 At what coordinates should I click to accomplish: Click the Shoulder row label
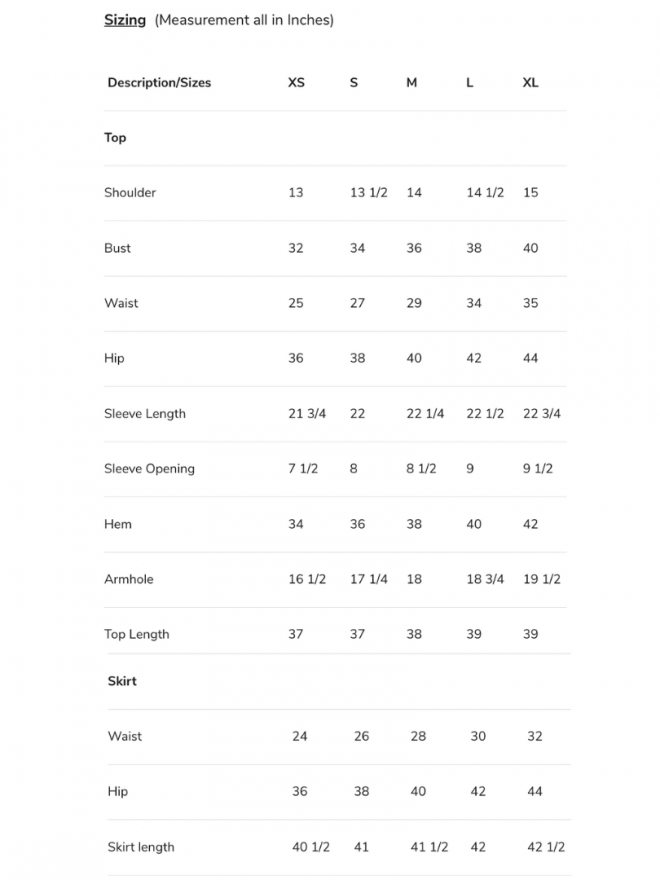click(130, 193)
